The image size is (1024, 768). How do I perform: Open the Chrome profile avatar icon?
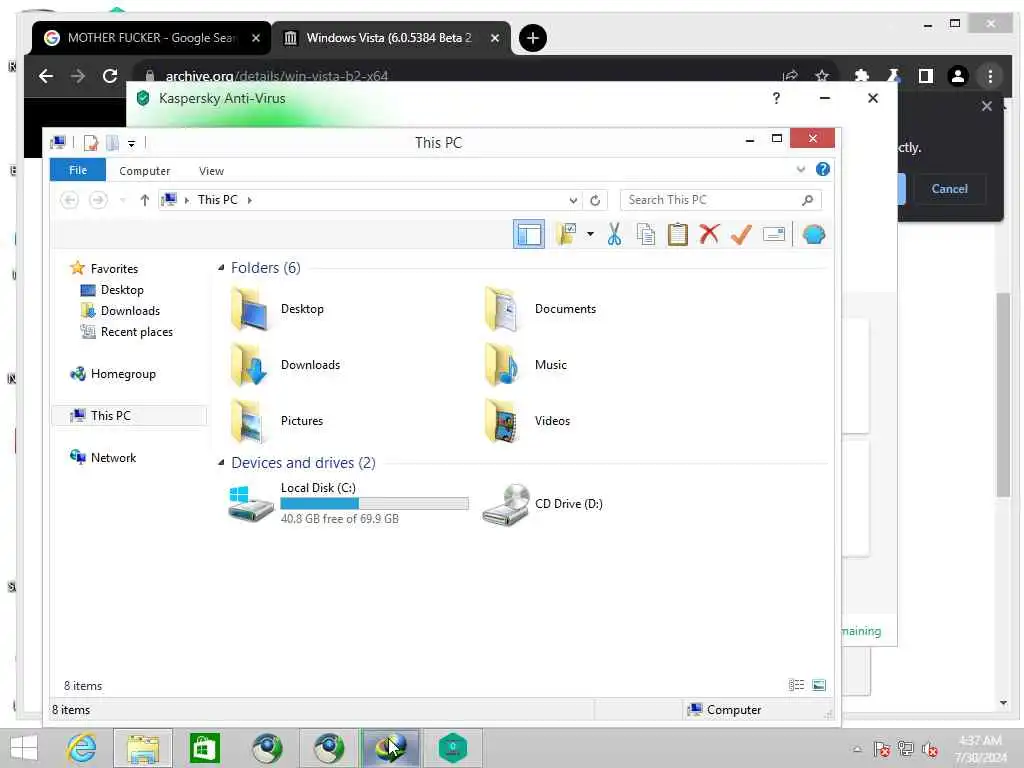point(957,76)
